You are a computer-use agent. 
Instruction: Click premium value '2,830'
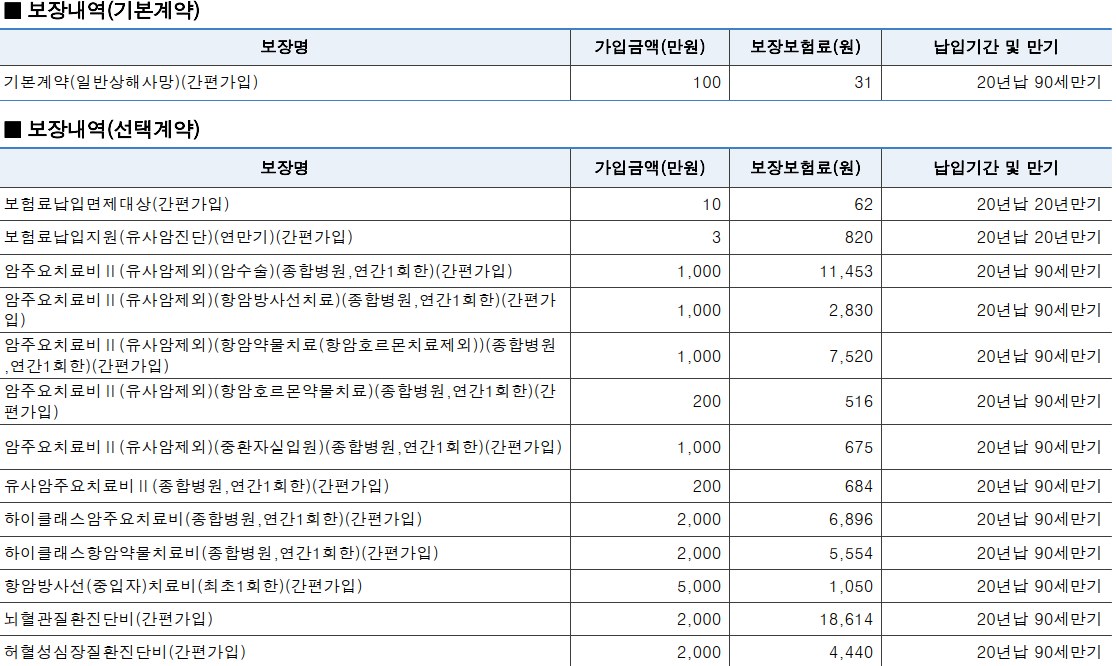[851, 310]
